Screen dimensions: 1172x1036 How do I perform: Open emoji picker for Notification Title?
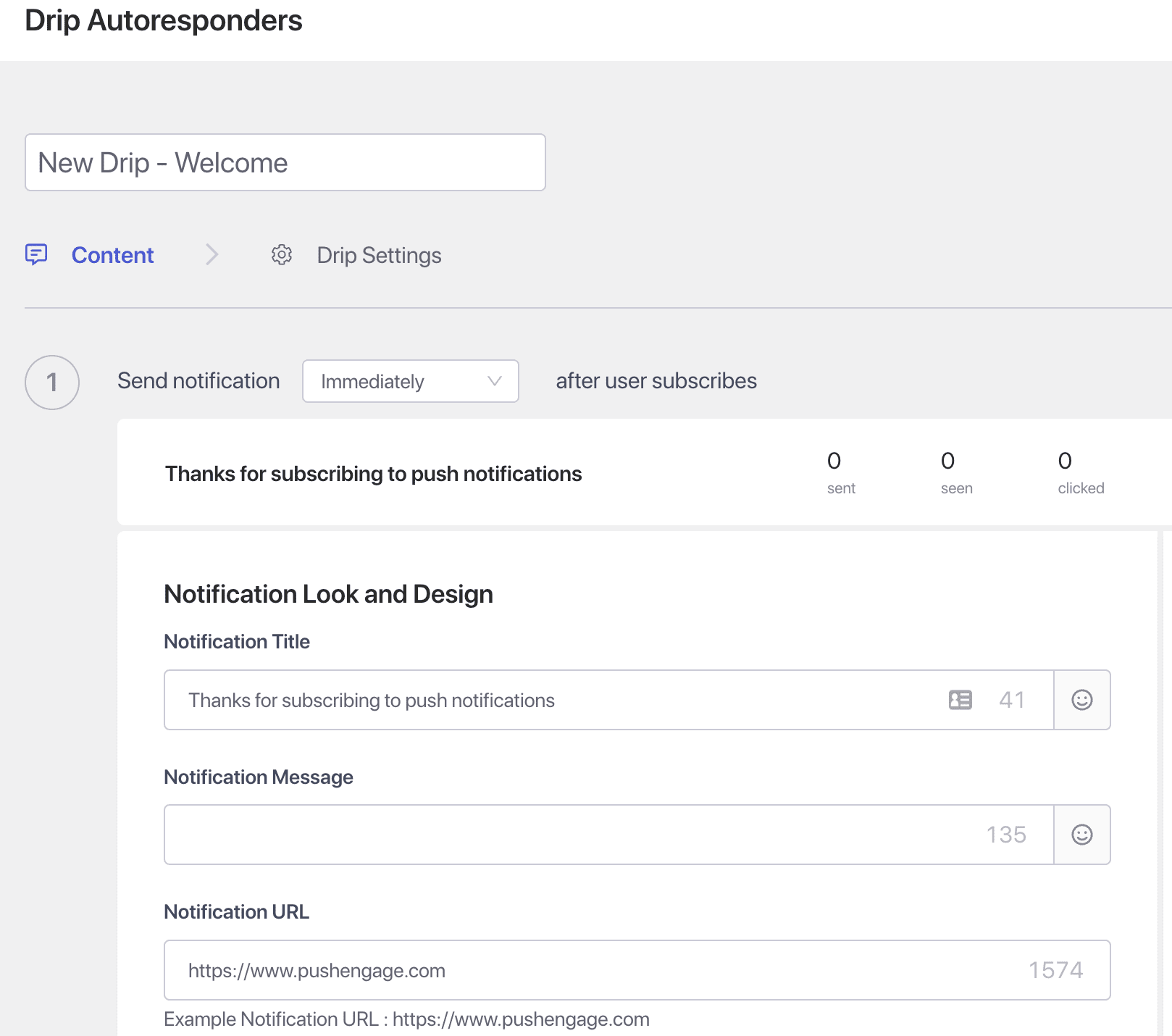click(x=1081, y=700)
